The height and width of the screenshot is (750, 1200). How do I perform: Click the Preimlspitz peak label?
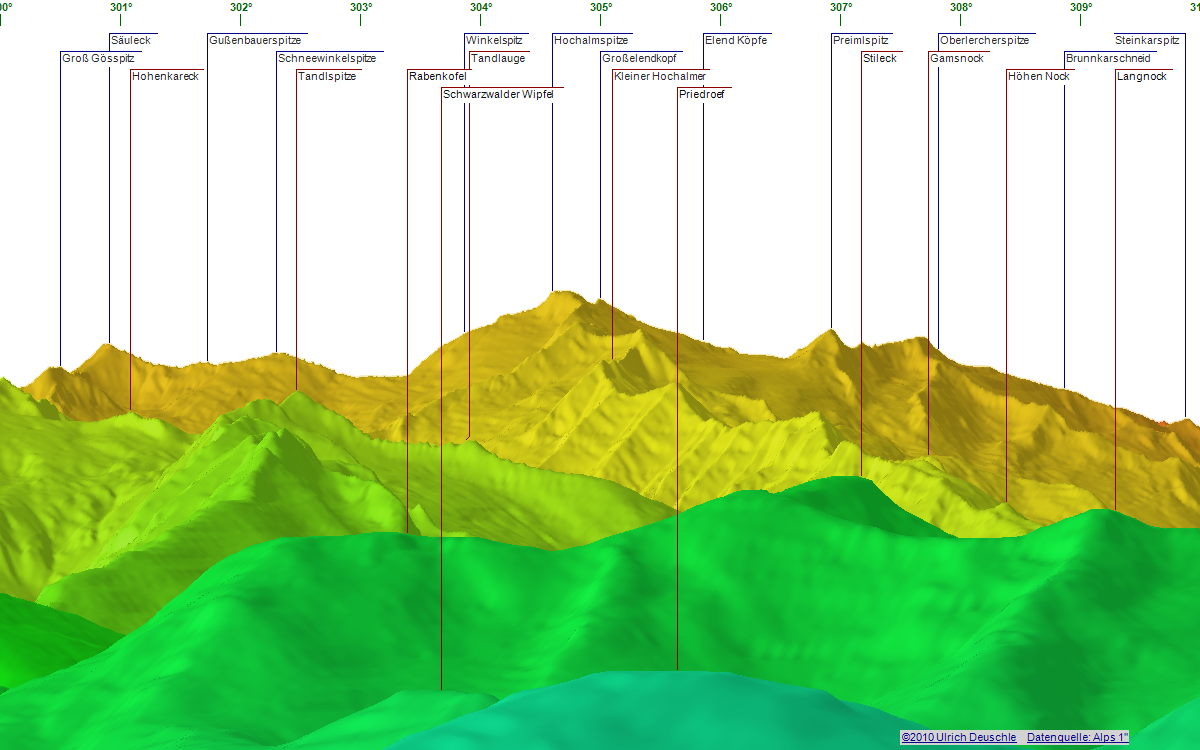pos(860,41)
